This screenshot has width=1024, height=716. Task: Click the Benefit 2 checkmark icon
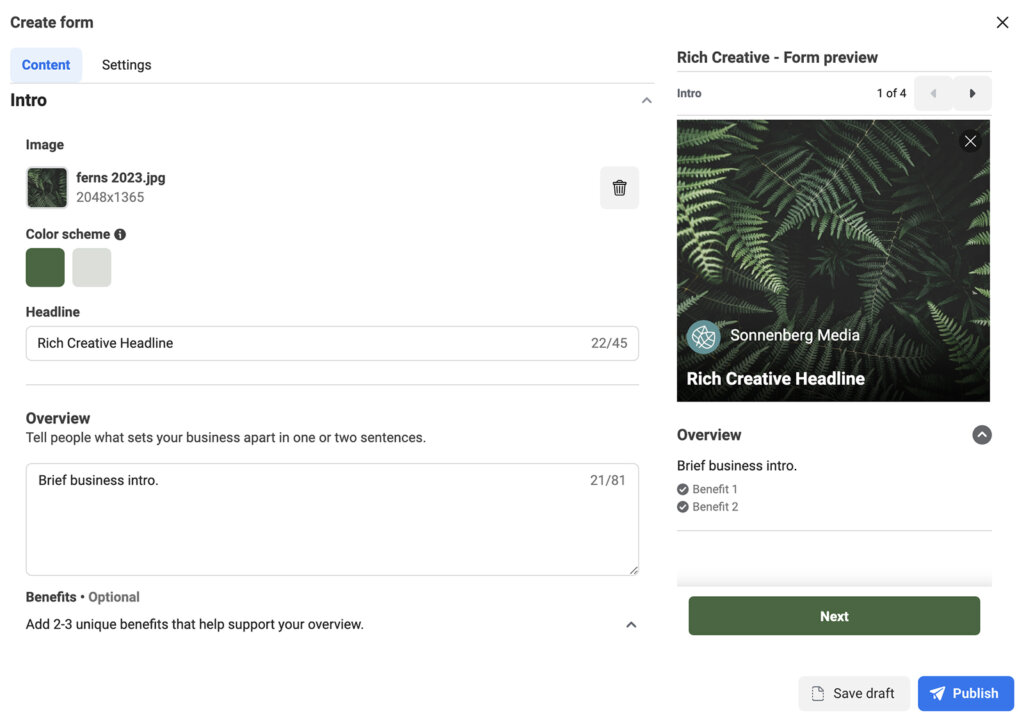click(x=683, y=507)
